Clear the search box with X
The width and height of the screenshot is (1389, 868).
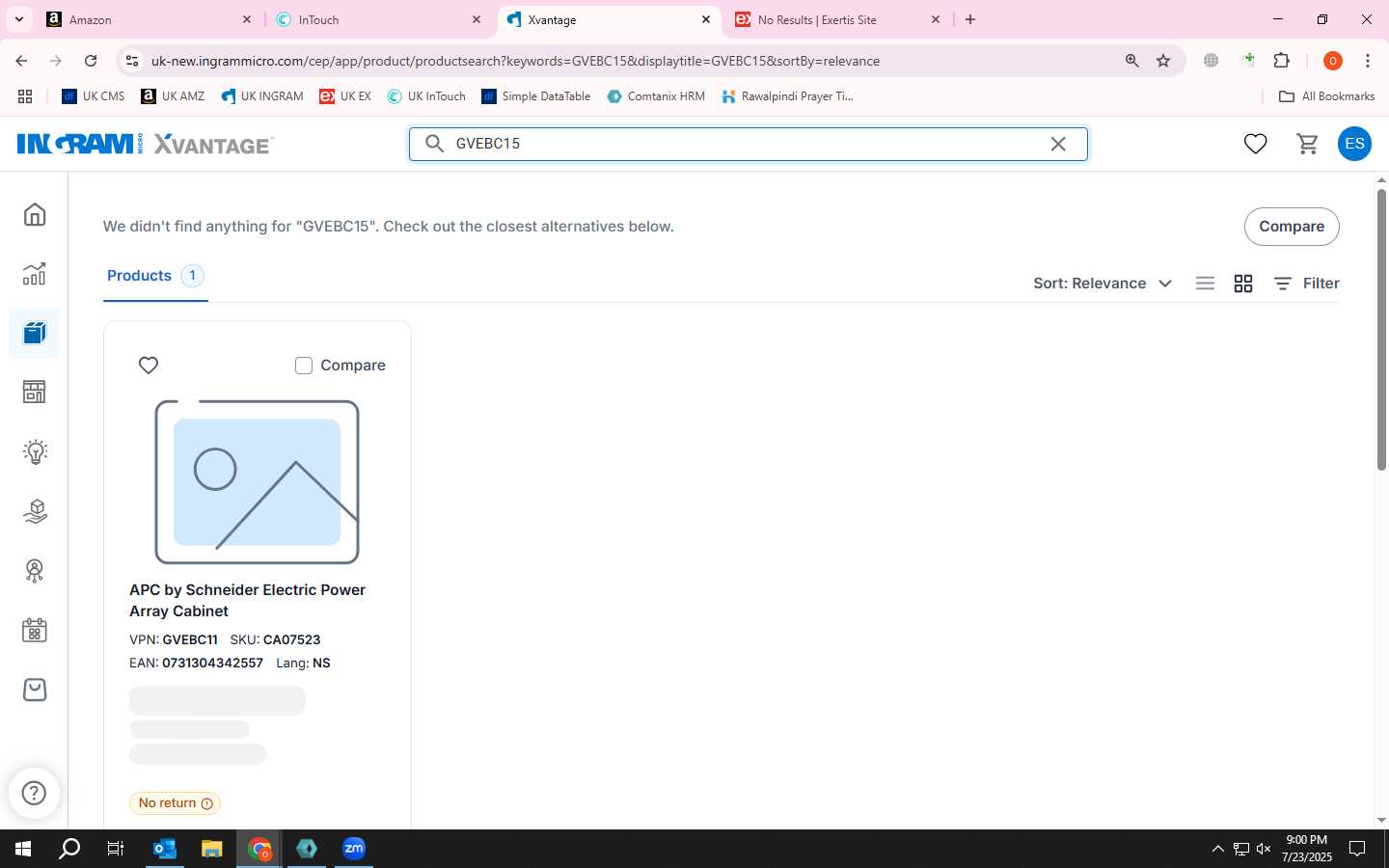[x=1058, y=144]
